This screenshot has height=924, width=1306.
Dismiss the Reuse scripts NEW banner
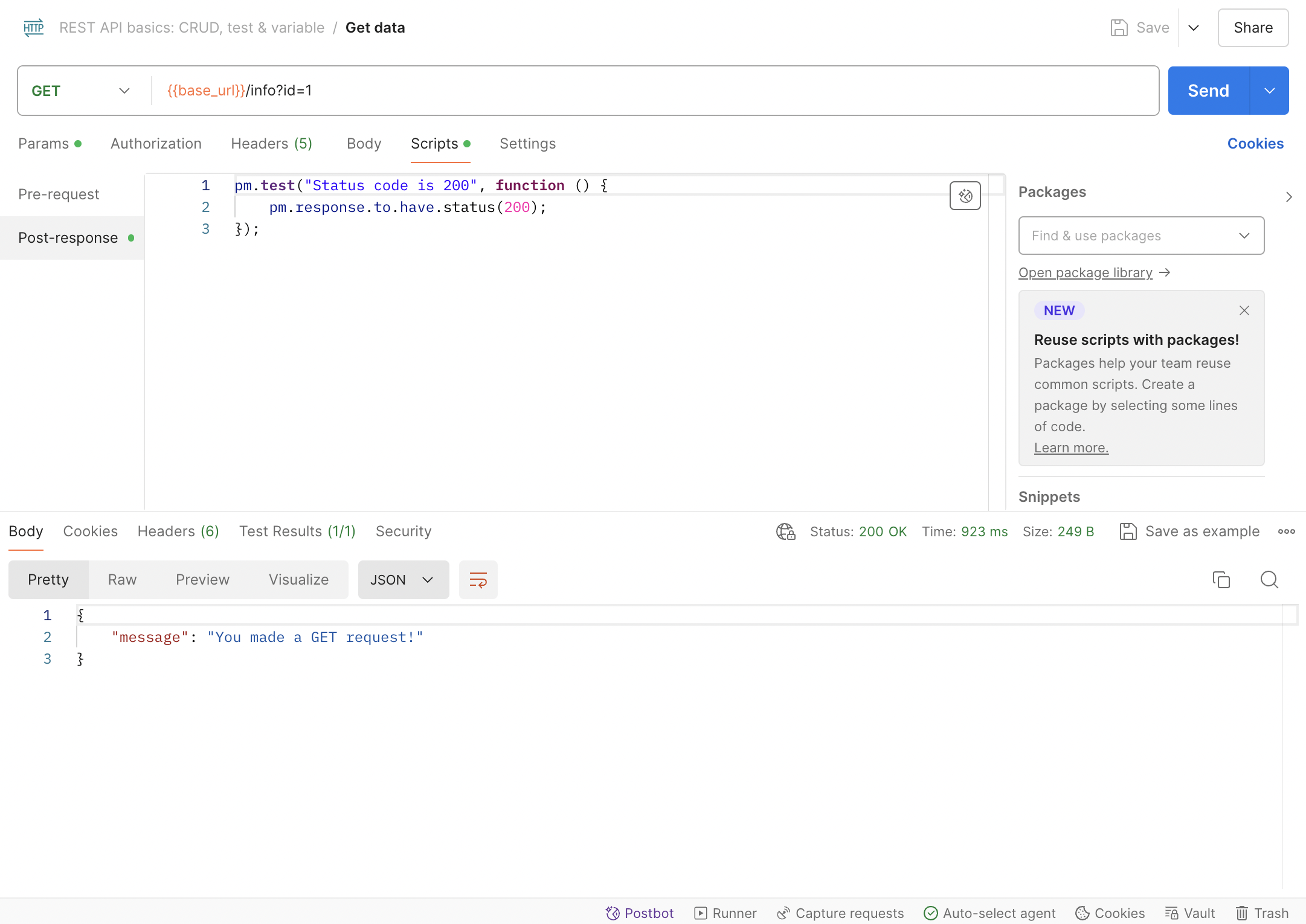point(1244,310)
